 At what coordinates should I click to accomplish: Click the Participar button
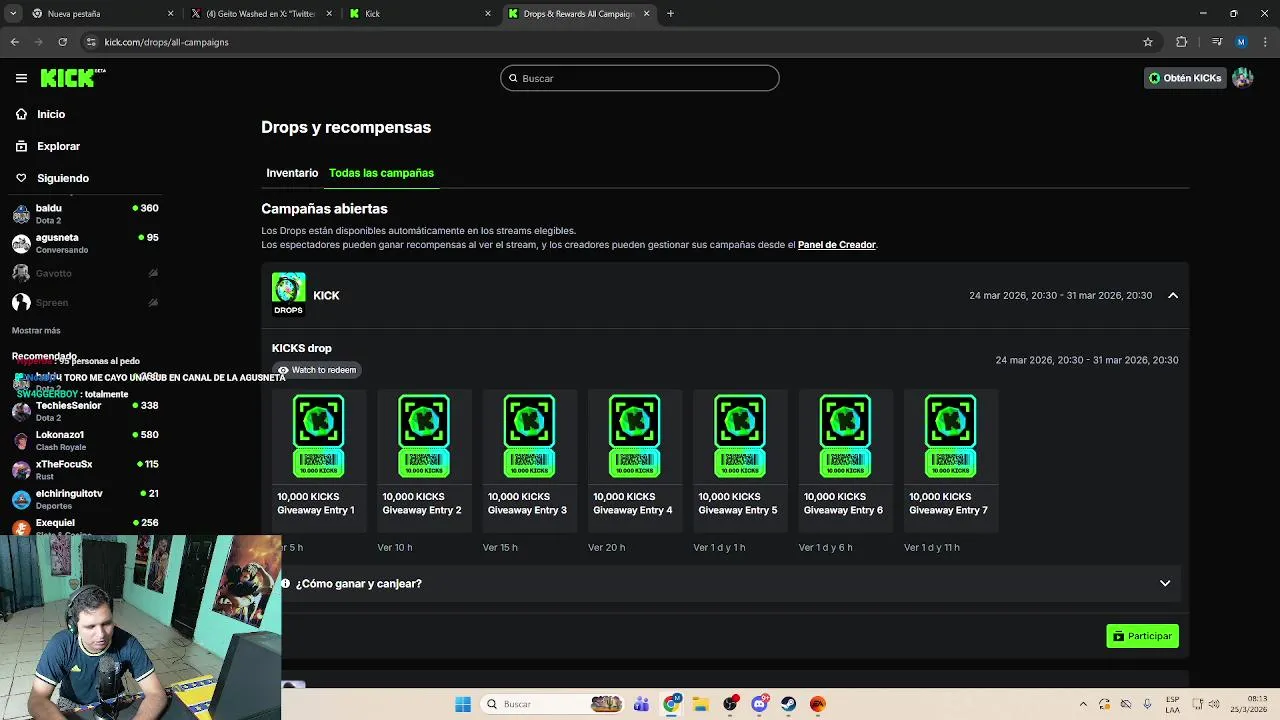click(1142, 636)
